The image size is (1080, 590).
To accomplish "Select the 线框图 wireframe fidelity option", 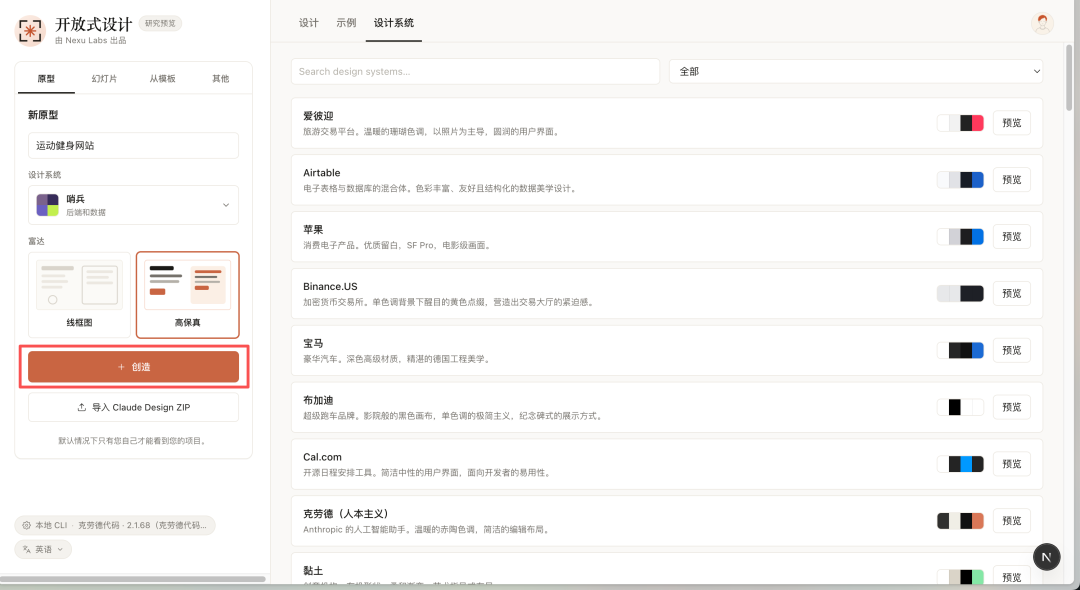I will (79, 295).
